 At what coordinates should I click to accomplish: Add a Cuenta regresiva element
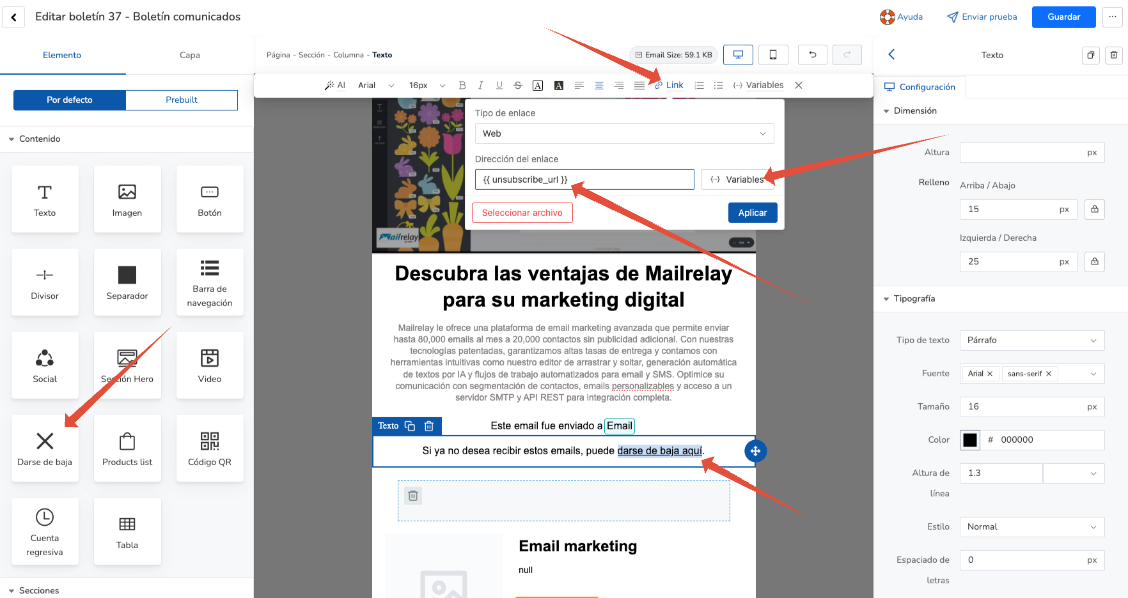(45, 532)
